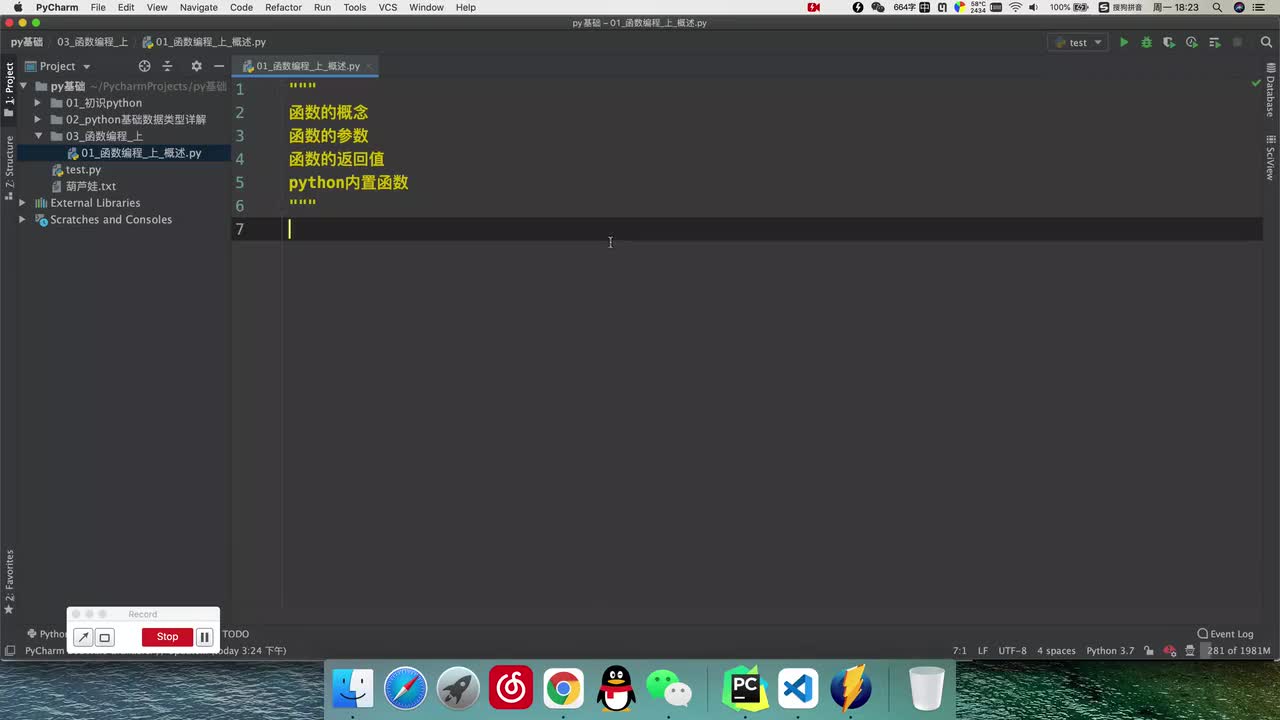Viewport: 1280px width, 720px height.
Task: Click the Concurrency Diagram run icon
Action: point(1215,42)
